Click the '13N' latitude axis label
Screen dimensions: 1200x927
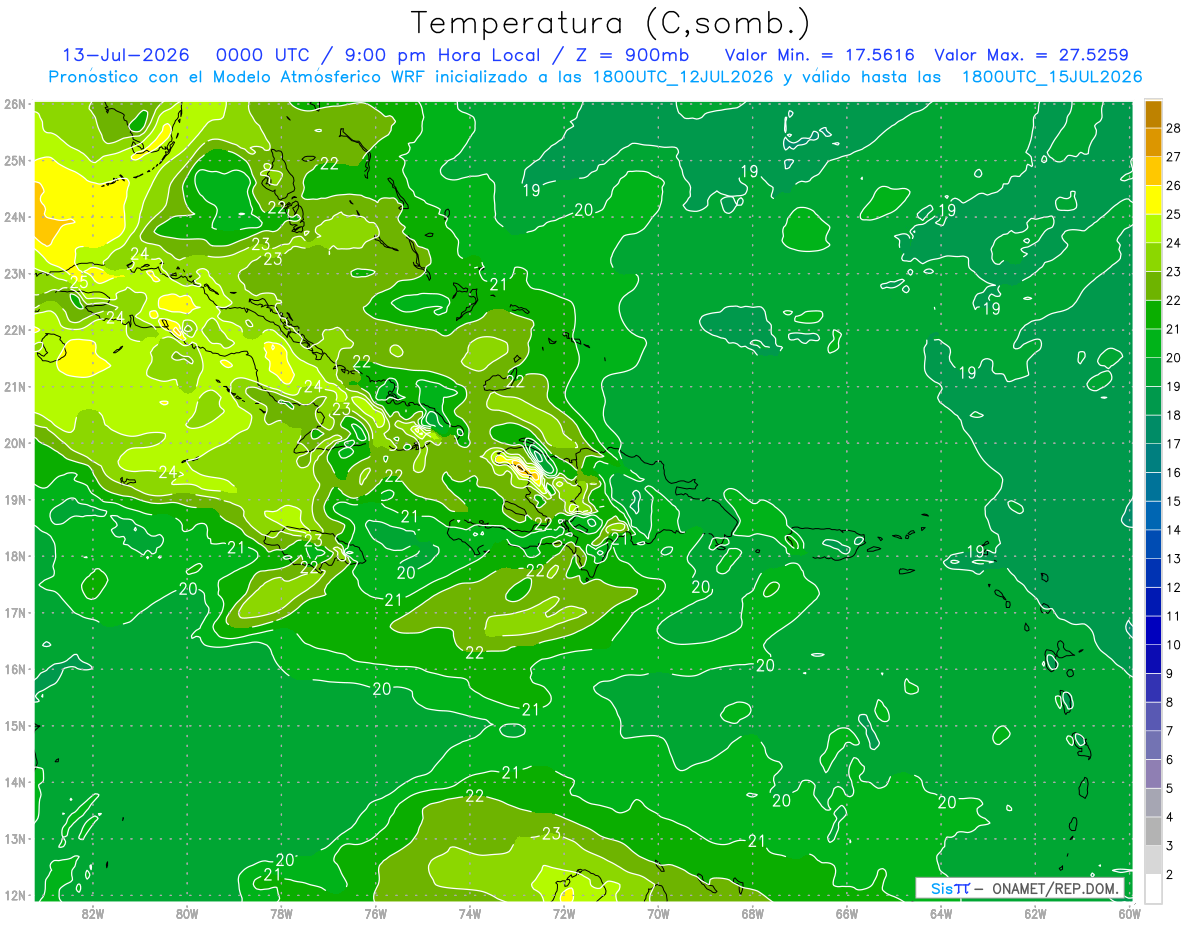pyautogui.click(x=14, y=838)
